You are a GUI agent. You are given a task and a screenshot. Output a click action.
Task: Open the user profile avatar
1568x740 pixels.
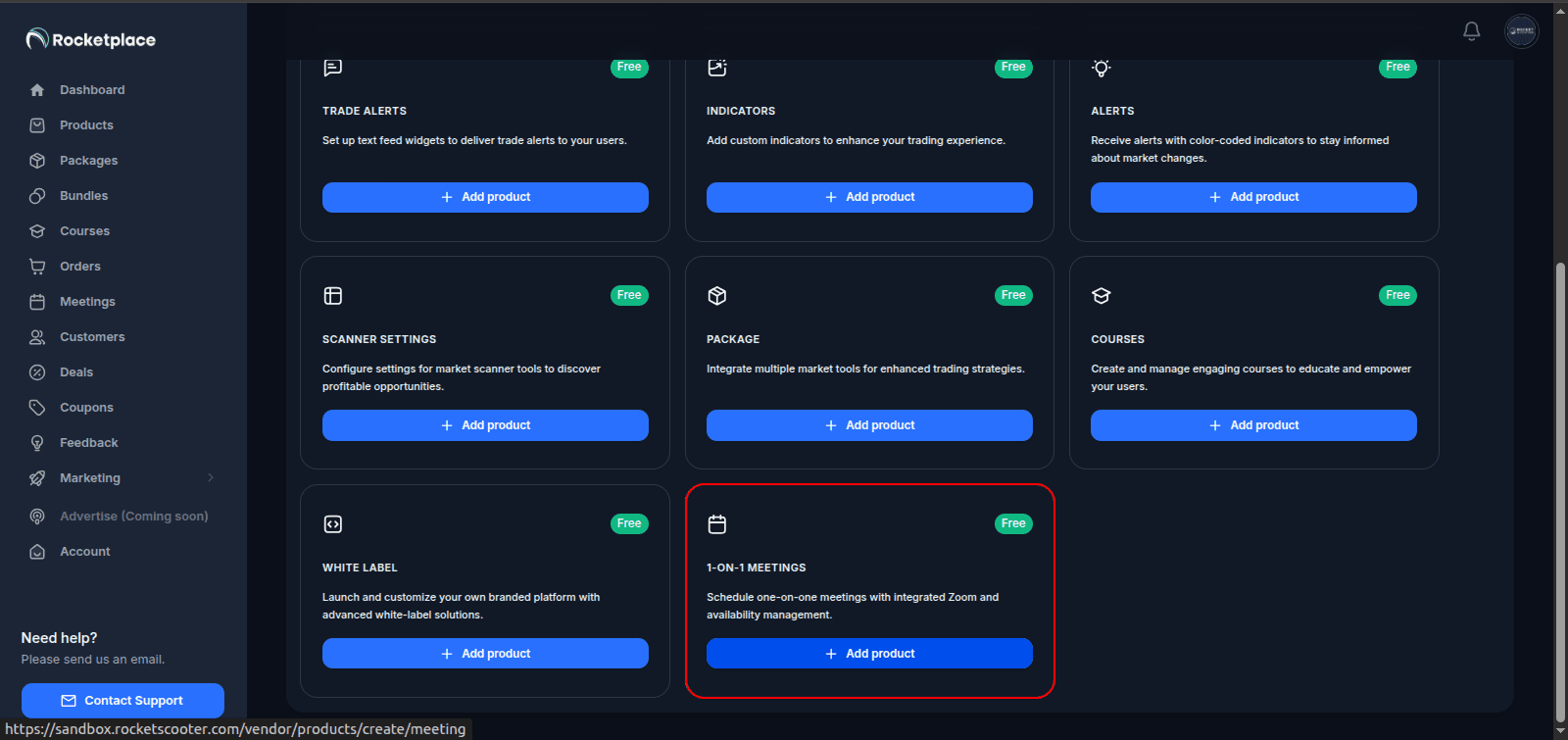point(1521,31)
